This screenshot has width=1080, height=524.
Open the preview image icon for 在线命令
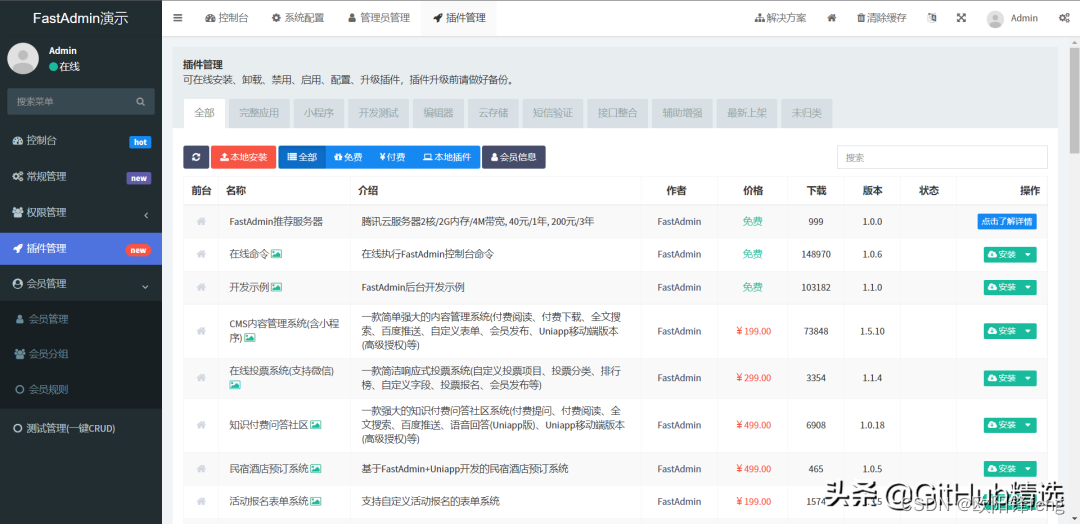point(276,254)
